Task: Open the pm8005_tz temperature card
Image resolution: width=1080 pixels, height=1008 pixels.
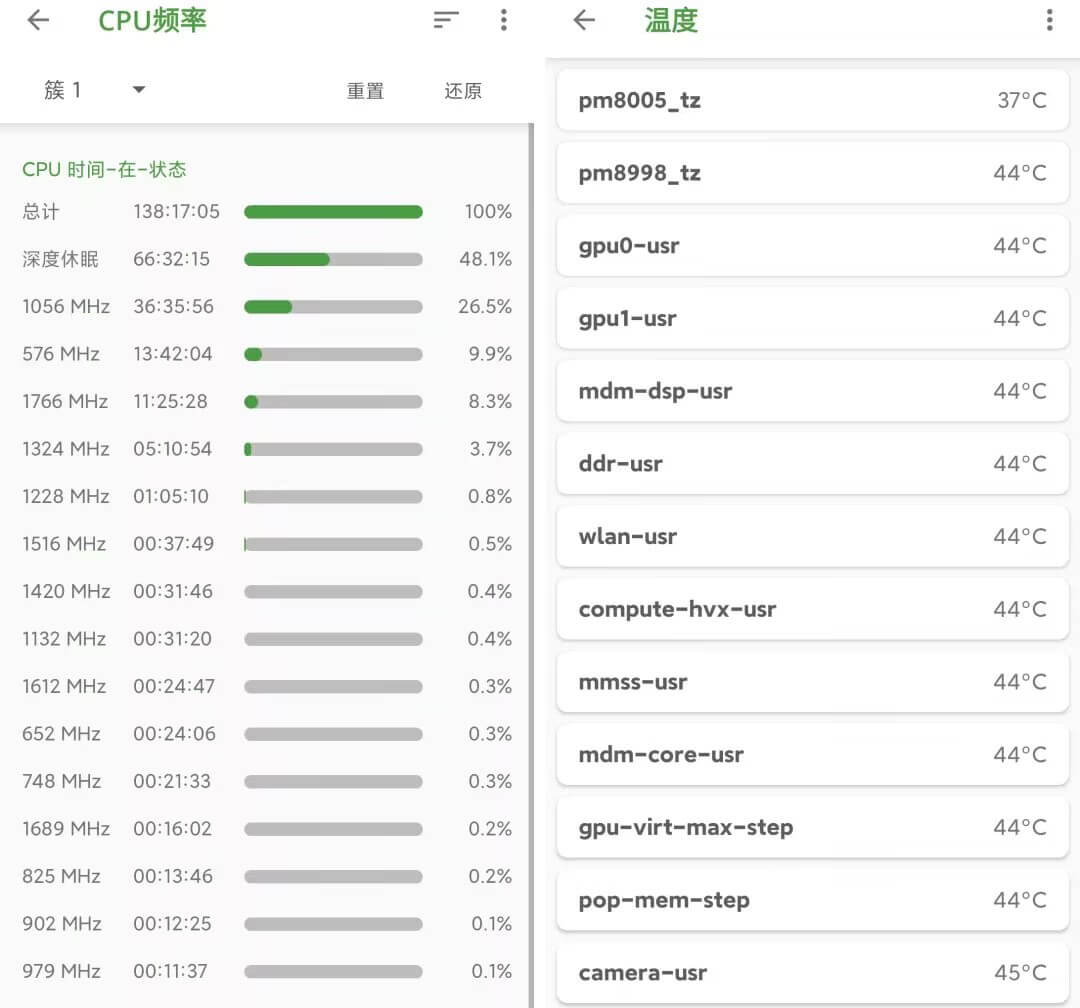Action: pos(812,100)
